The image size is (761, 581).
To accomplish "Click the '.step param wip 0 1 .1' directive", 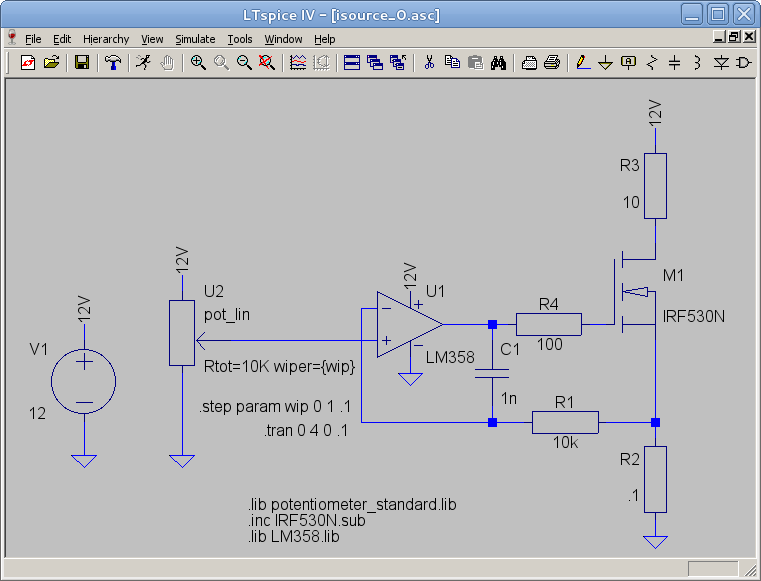I will click(x=275, y=407).
